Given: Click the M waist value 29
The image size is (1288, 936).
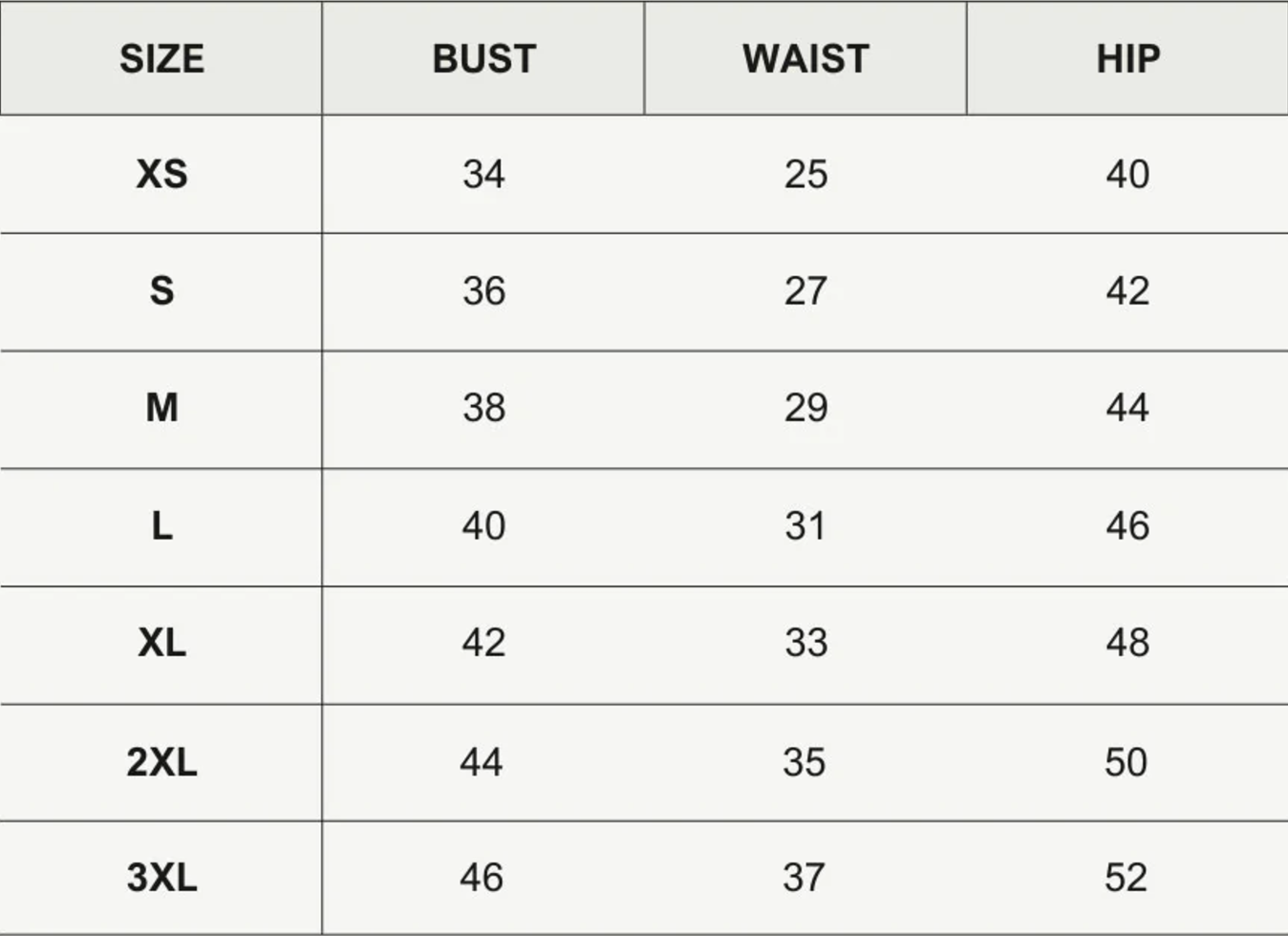Looking at the screenshot, I should (x=805, y=408).
